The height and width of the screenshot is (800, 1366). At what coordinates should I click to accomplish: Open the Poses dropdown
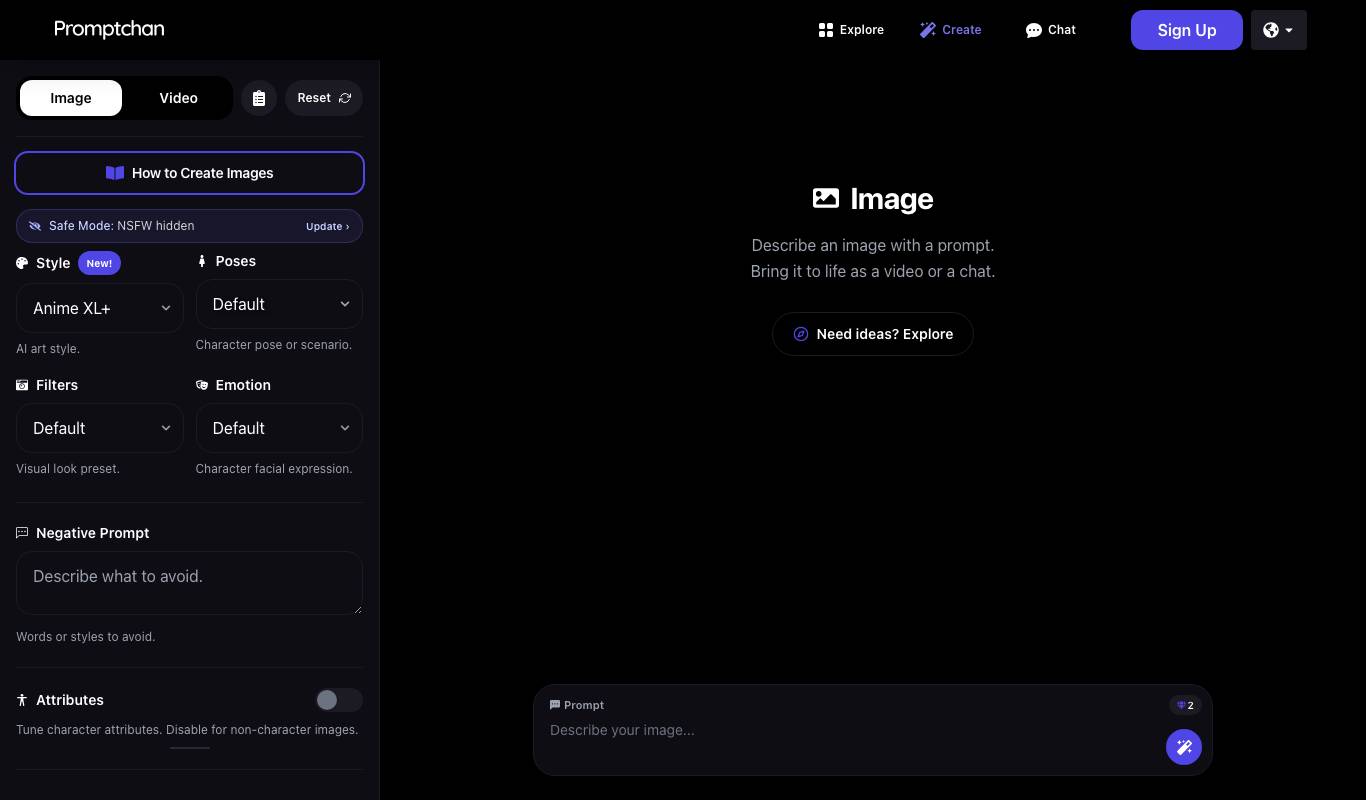tap(279, 304)
